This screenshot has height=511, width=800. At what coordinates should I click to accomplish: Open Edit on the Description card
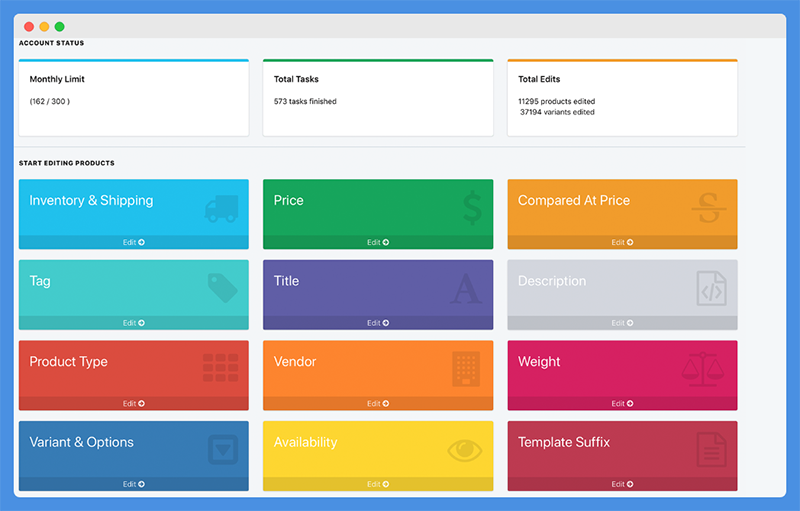click(x=622, y=323)
